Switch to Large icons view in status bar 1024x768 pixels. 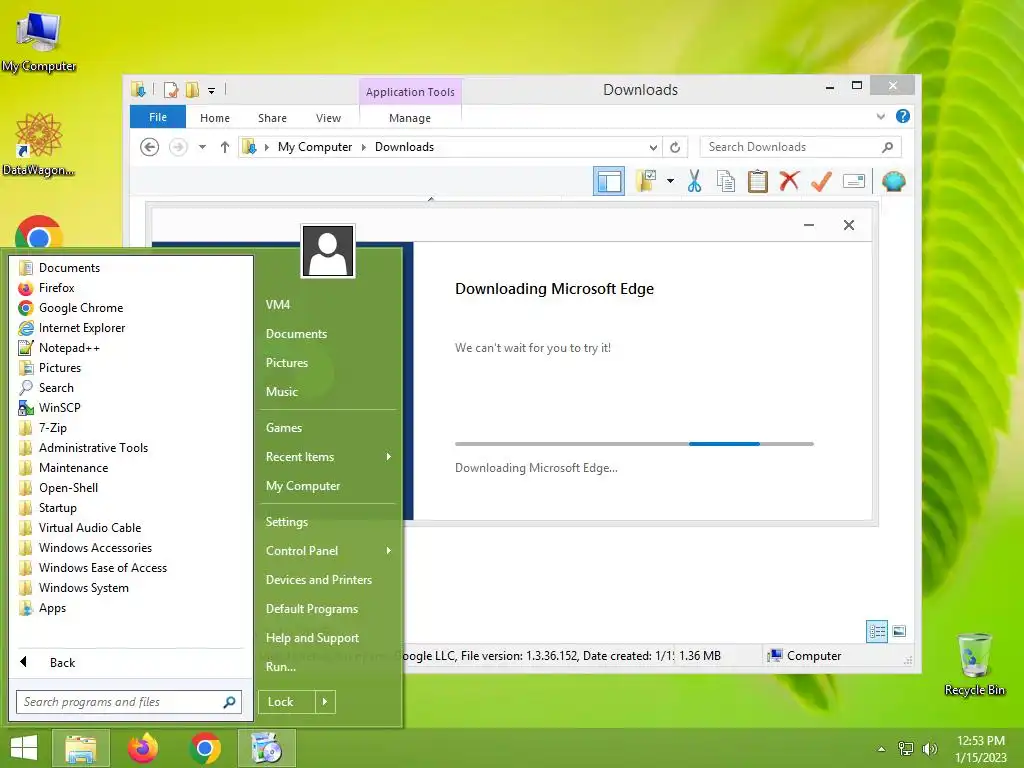click(899, 631)
